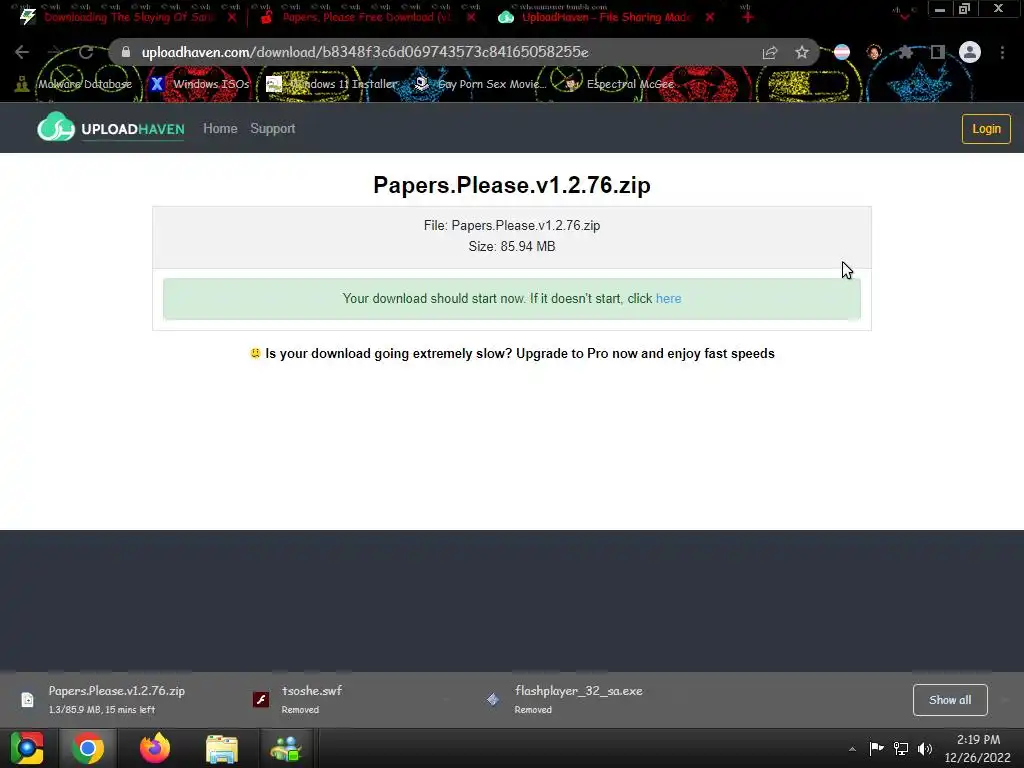
Task: Open Action Center flag icon
Action: pos(876,748)
